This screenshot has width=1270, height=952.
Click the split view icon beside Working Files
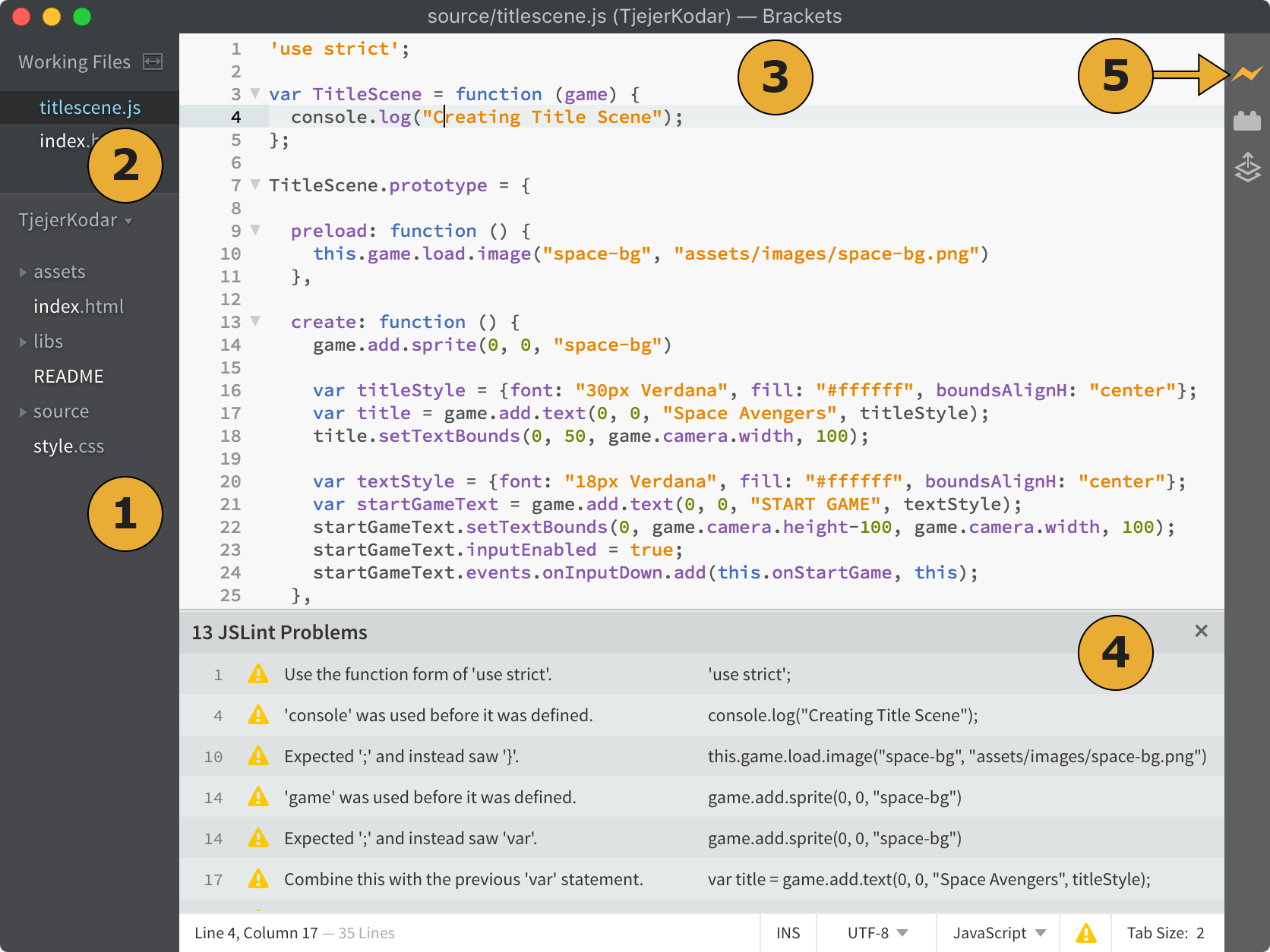pyautogui.click(x=153, y=62)
